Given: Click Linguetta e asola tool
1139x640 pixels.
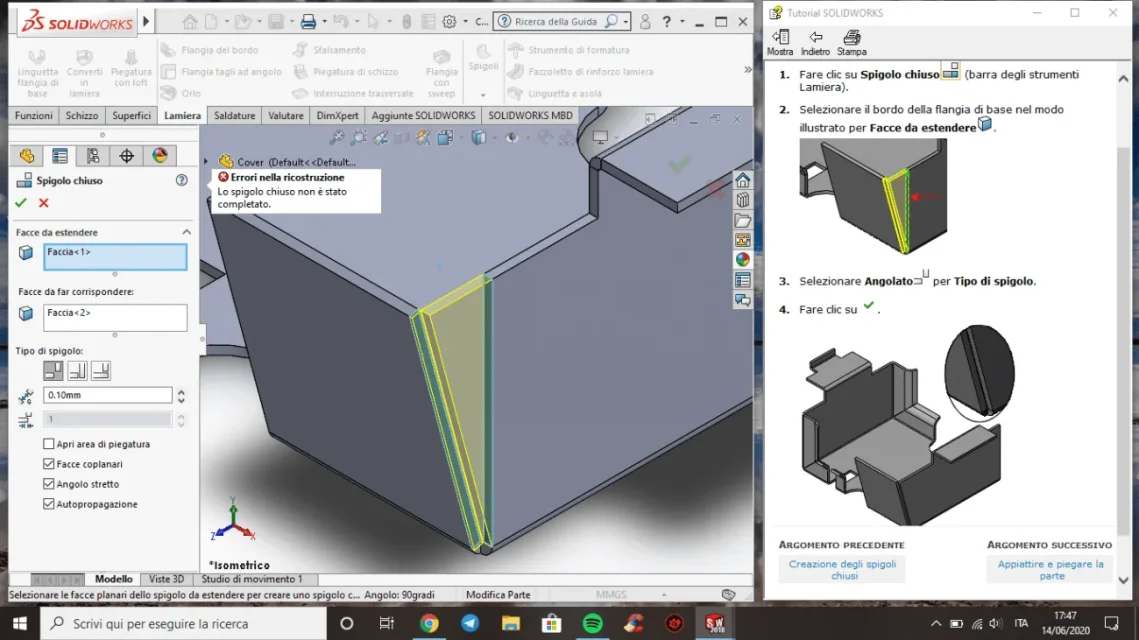Looking at the screenshot, I should tap(555, 93).
